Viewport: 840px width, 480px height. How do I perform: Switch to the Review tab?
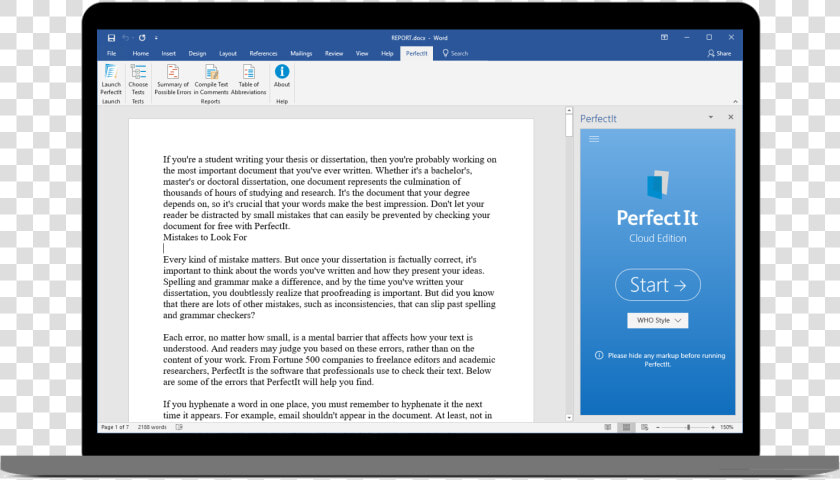(334, 54)
